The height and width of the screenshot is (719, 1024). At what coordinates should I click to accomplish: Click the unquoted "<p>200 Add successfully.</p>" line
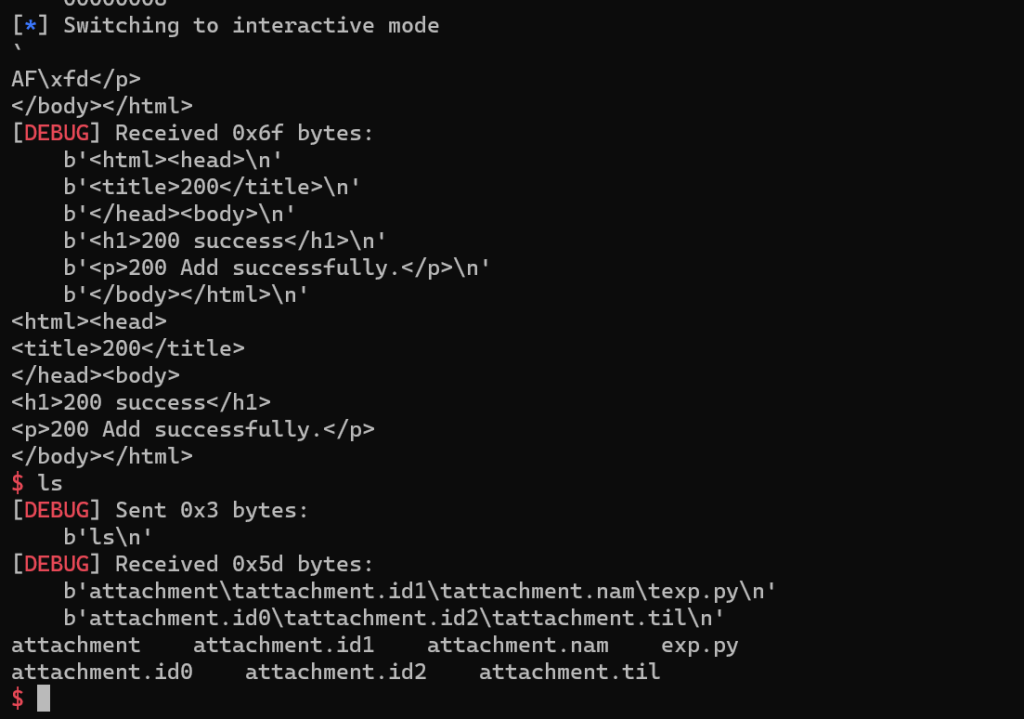coord(193,429)
